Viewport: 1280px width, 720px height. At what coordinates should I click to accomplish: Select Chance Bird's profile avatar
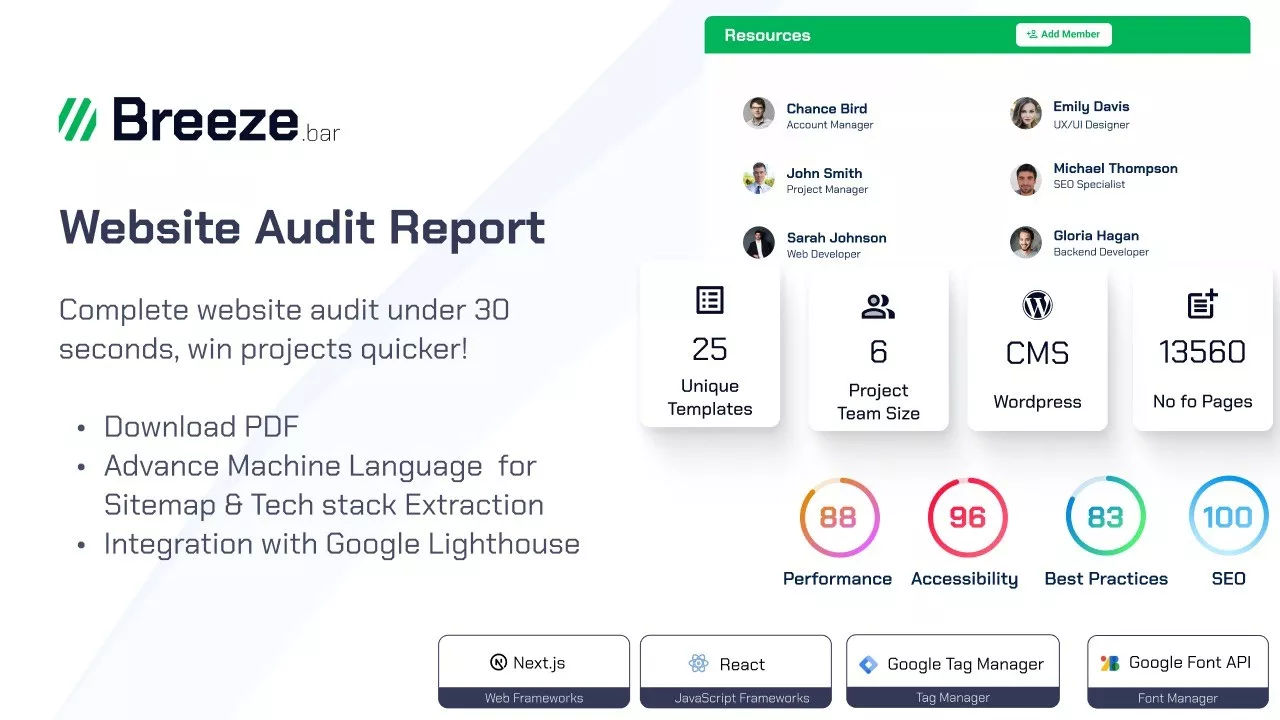tap(759, 113)
